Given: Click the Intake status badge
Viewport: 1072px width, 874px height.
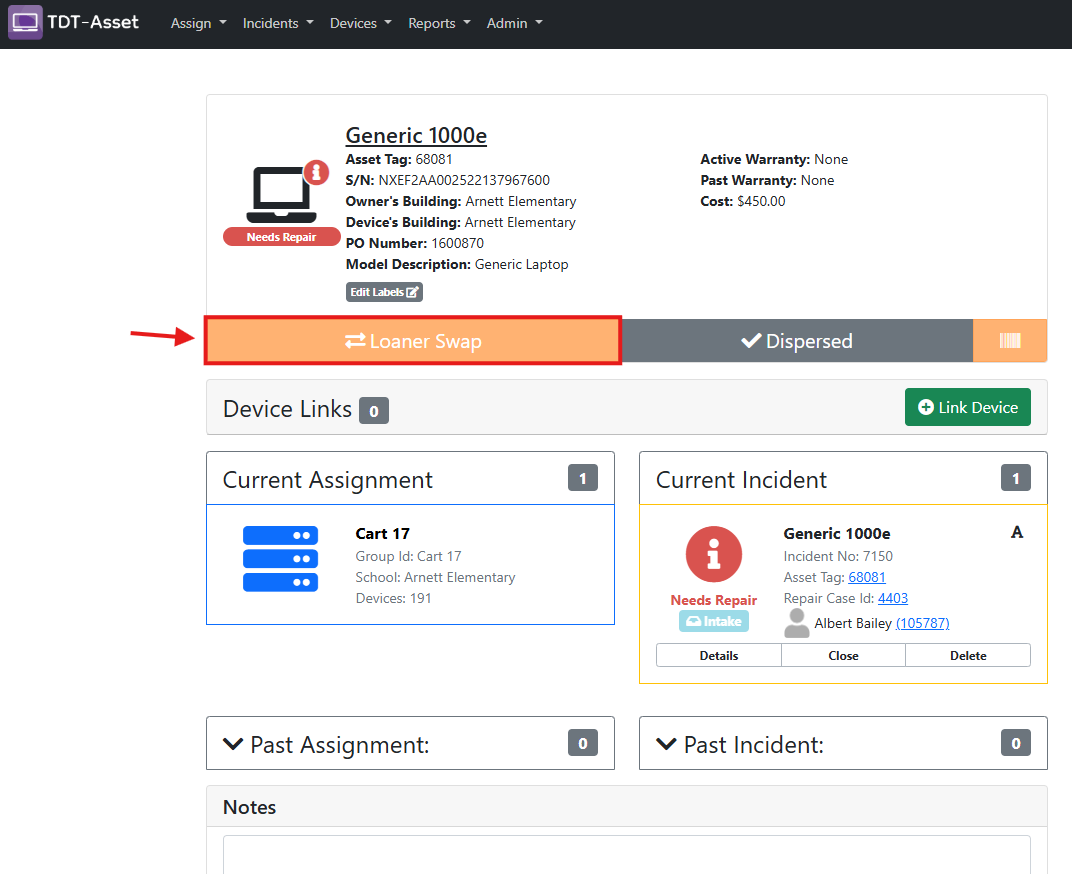Looking at the screenshot, I should tap(714, 621).
